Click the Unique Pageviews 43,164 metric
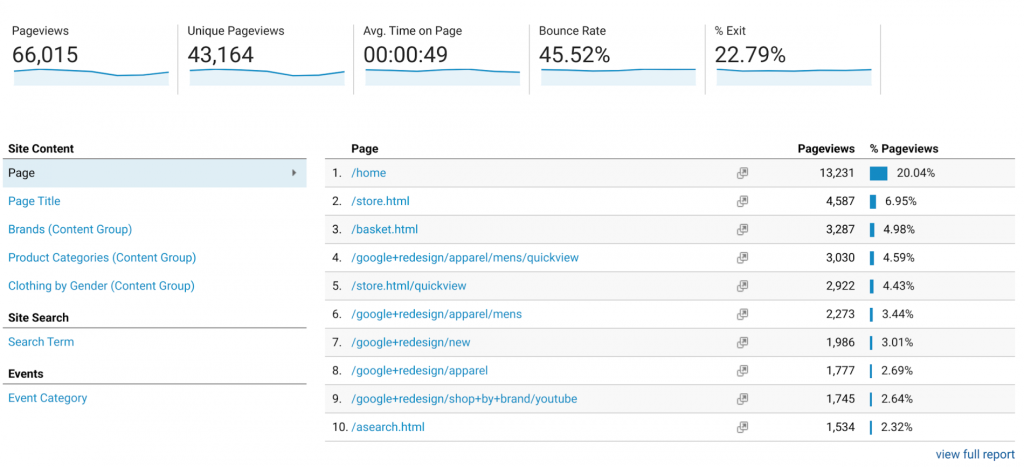Image resolution: width=1024 pixels, height=467 pixels. (x=266, y=56)
